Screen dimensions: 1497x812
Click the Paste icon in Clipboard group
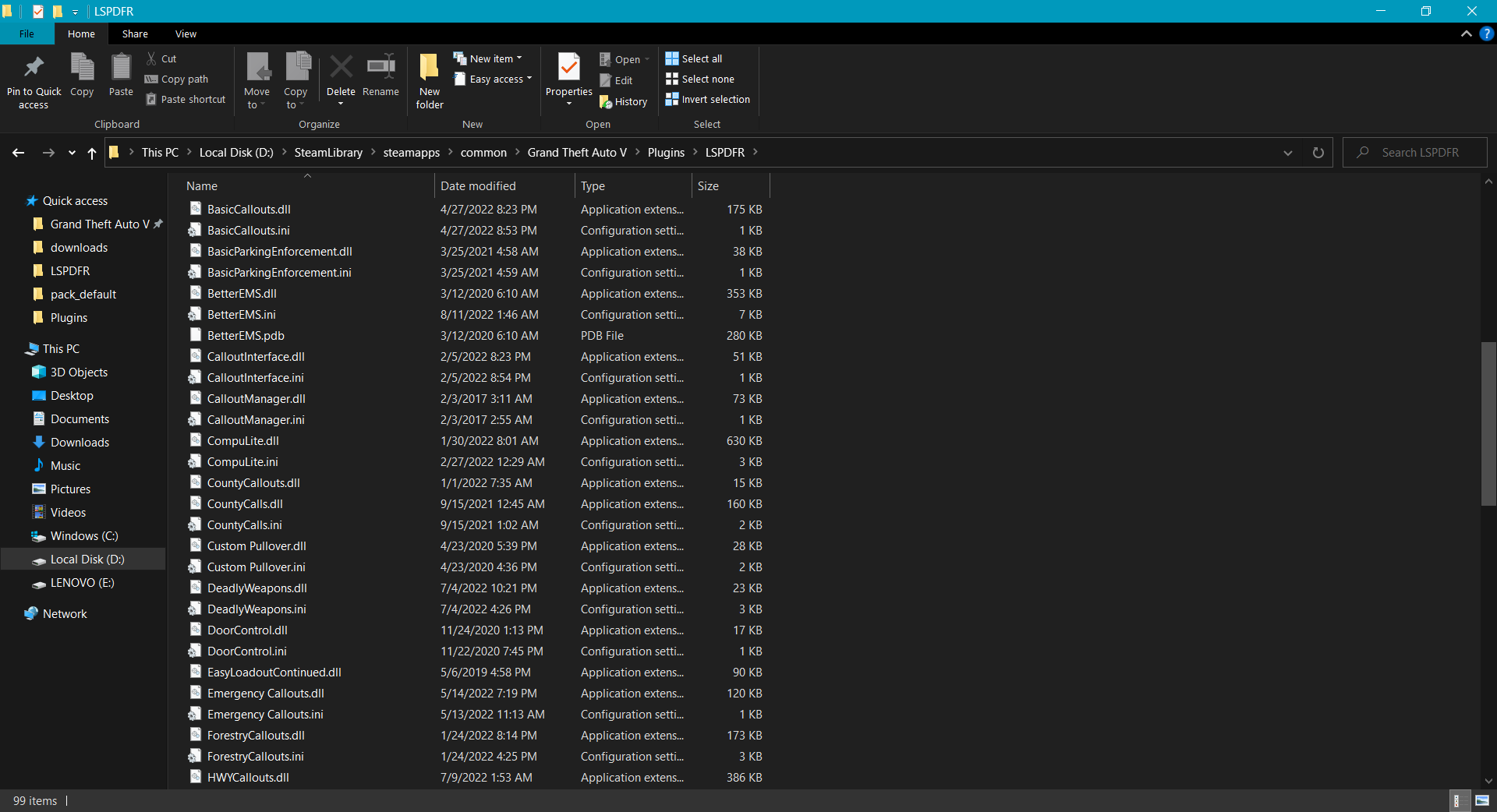pos(121,69)
